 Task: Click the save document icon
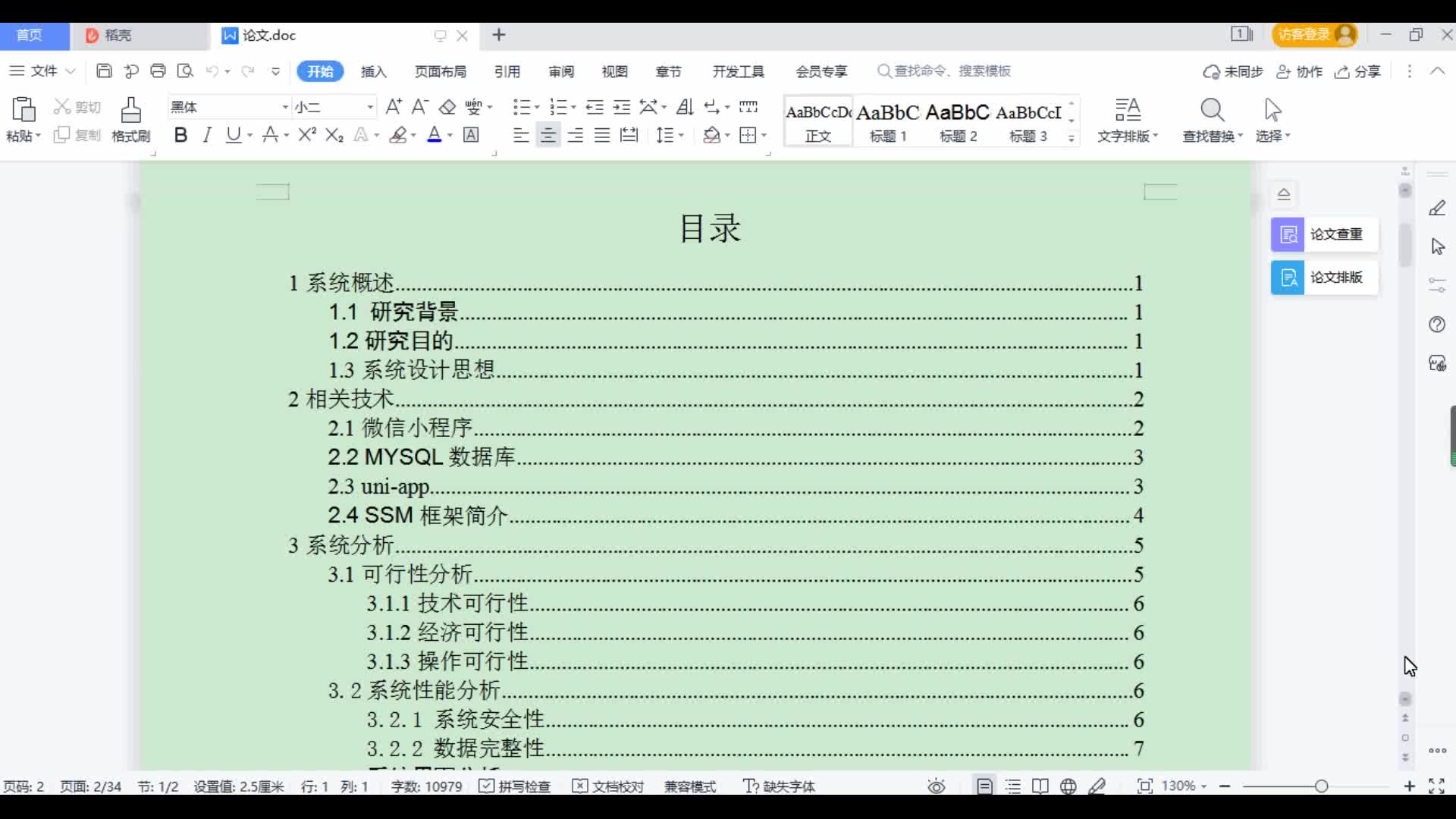[x=105, y=71]
